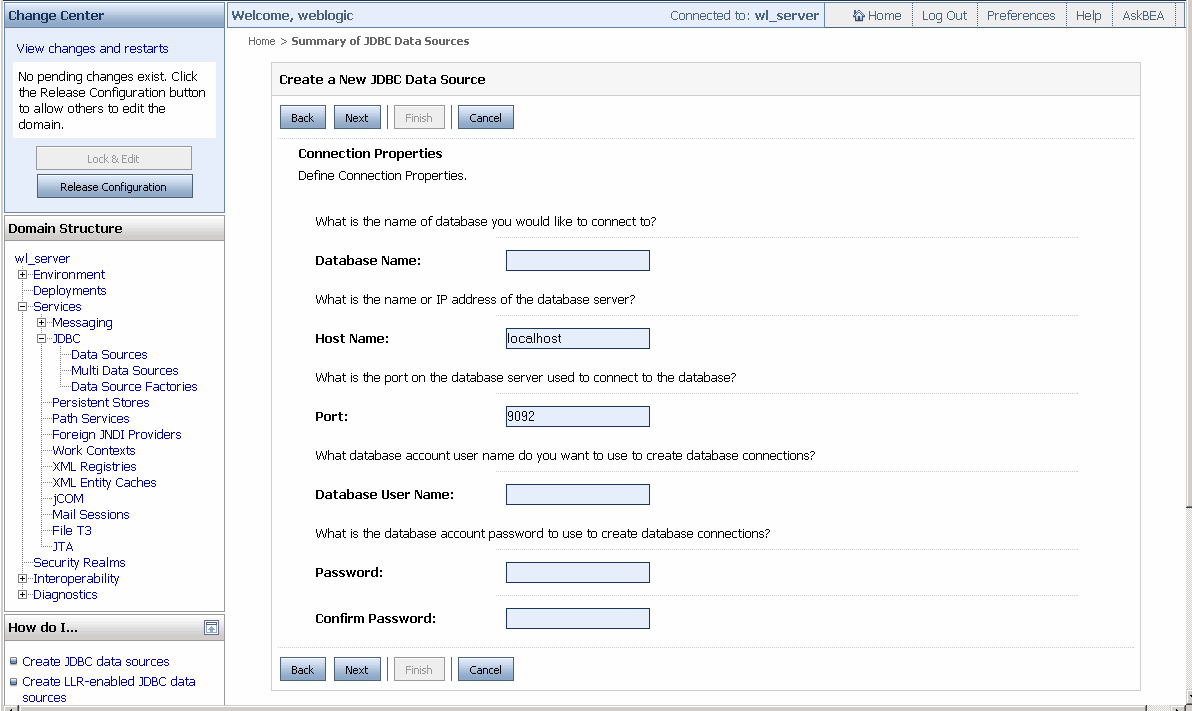Expand the Messaging tree node
The height and width of the screenshot is (711, 1192).
point(42,323)
